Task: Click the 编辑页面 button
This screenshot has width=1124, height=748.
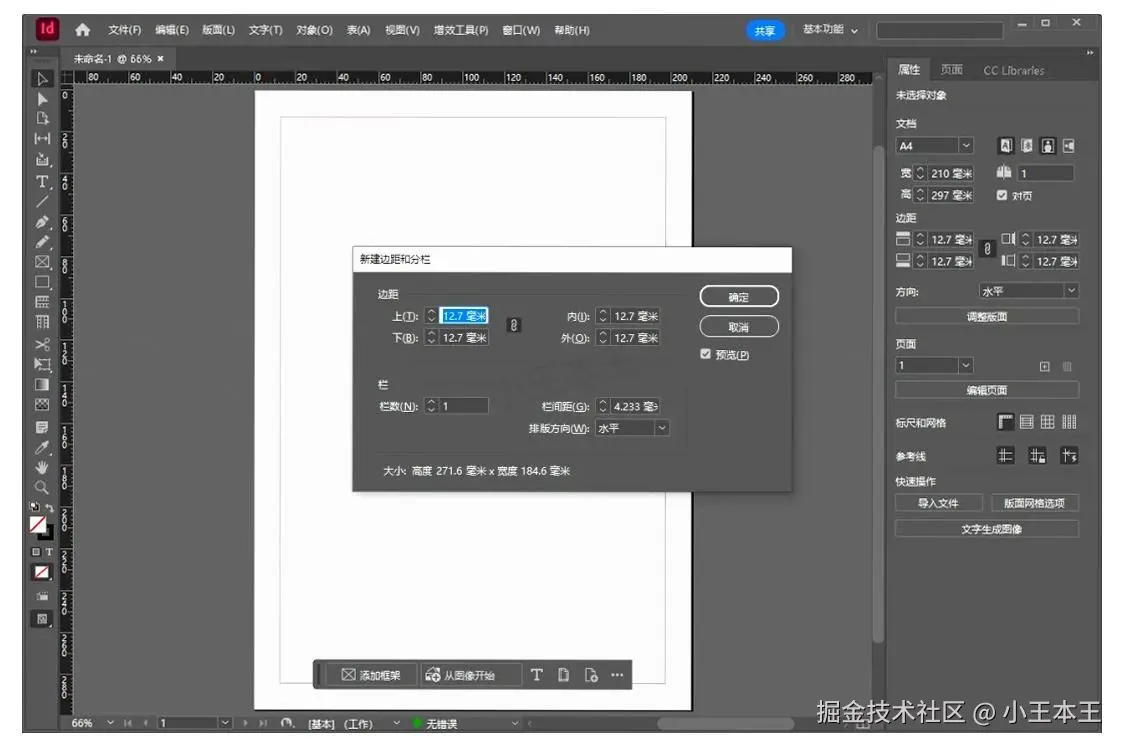Action: [987, 390]
